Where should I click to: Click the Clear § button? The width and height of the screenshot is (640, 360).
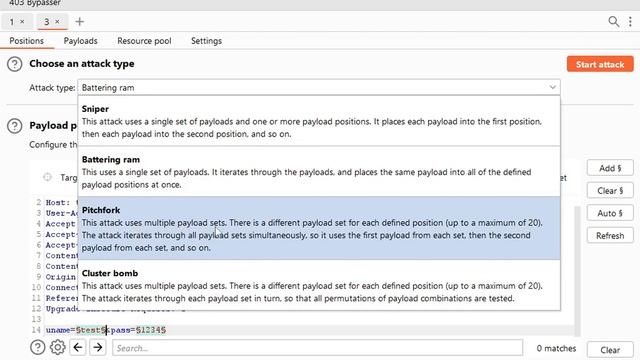point(610,191)
